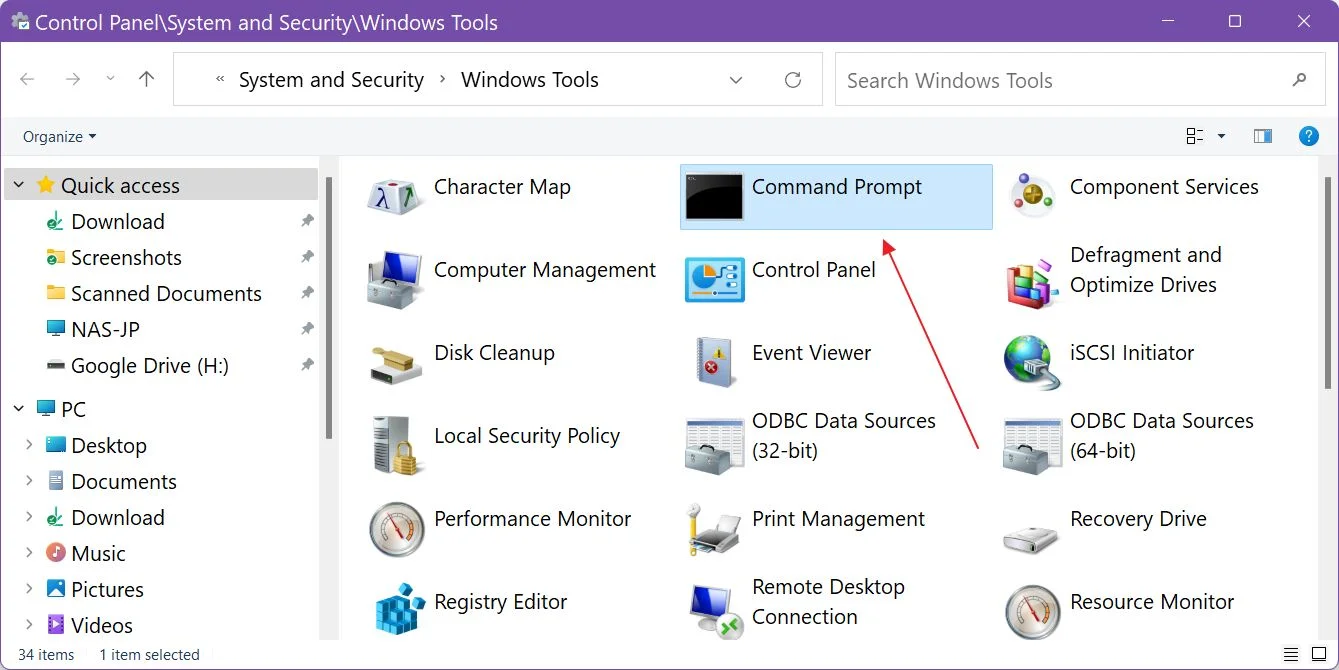Switch to large icons view in status bar

tap(1319, 655)
